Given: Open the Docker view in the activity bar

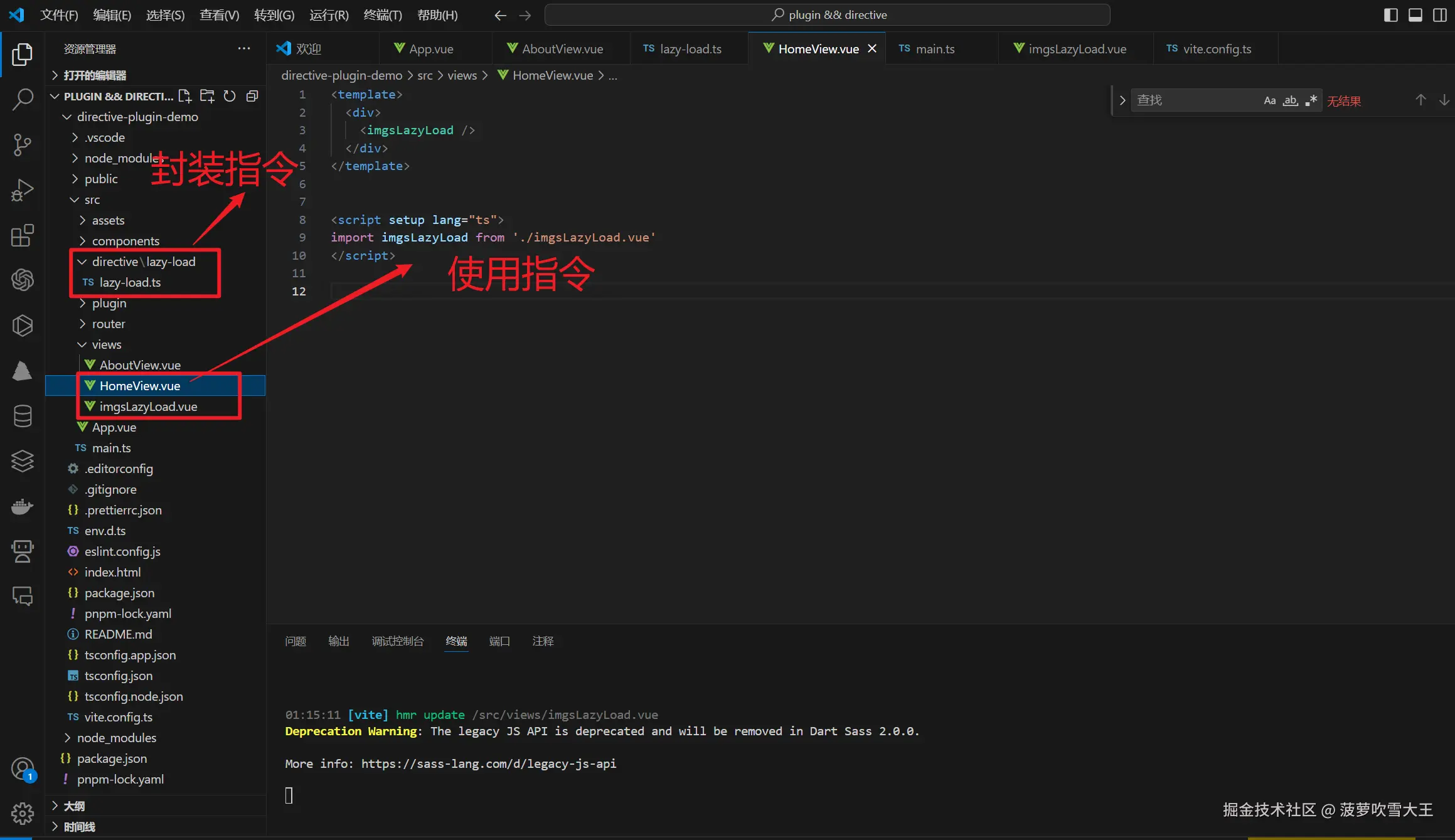Looking at the screenshot, I should (23, 506).
